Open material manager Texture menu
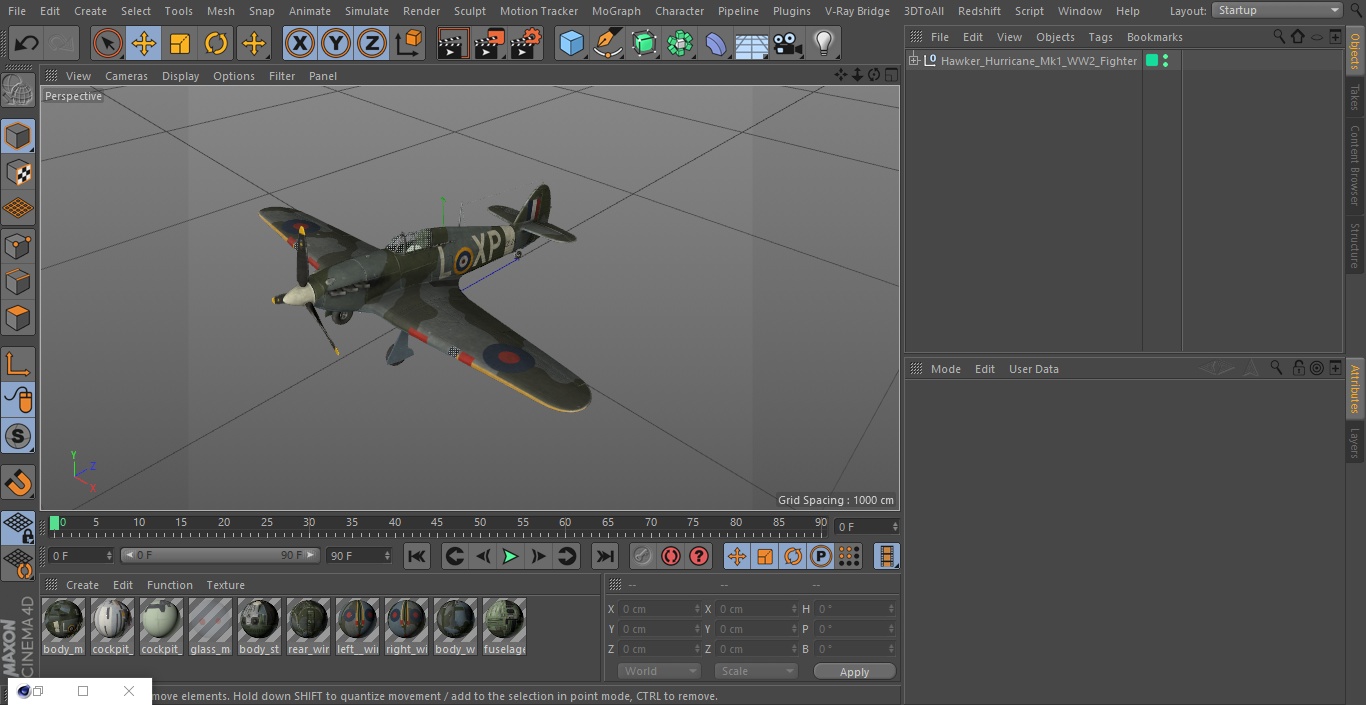The height and width of the screenshot is (705, 1366). pyautogui.click(x=225, y=585)
